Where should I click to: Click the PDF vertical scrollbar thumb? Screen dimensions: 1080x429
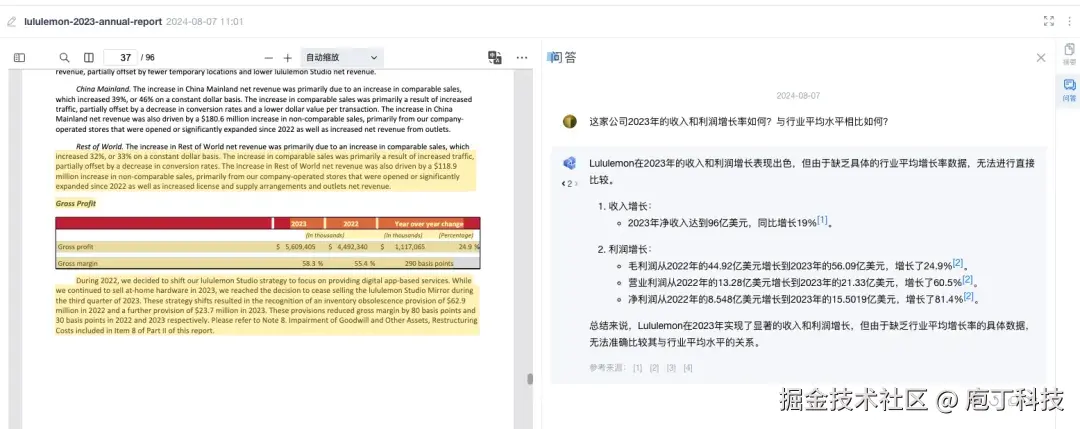530,379
